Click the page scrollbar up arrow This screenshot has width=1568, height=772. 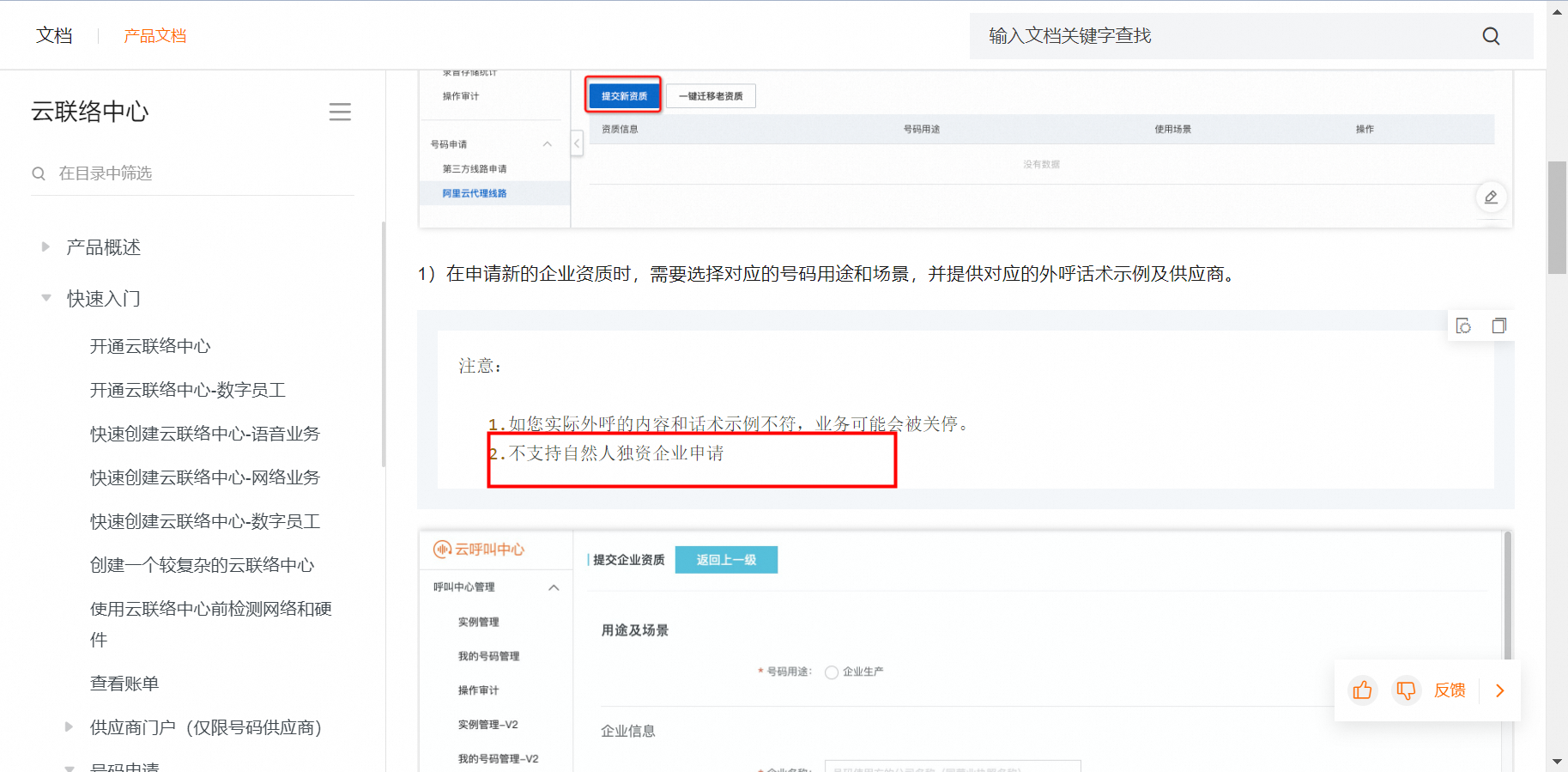tap(1557, 12)
